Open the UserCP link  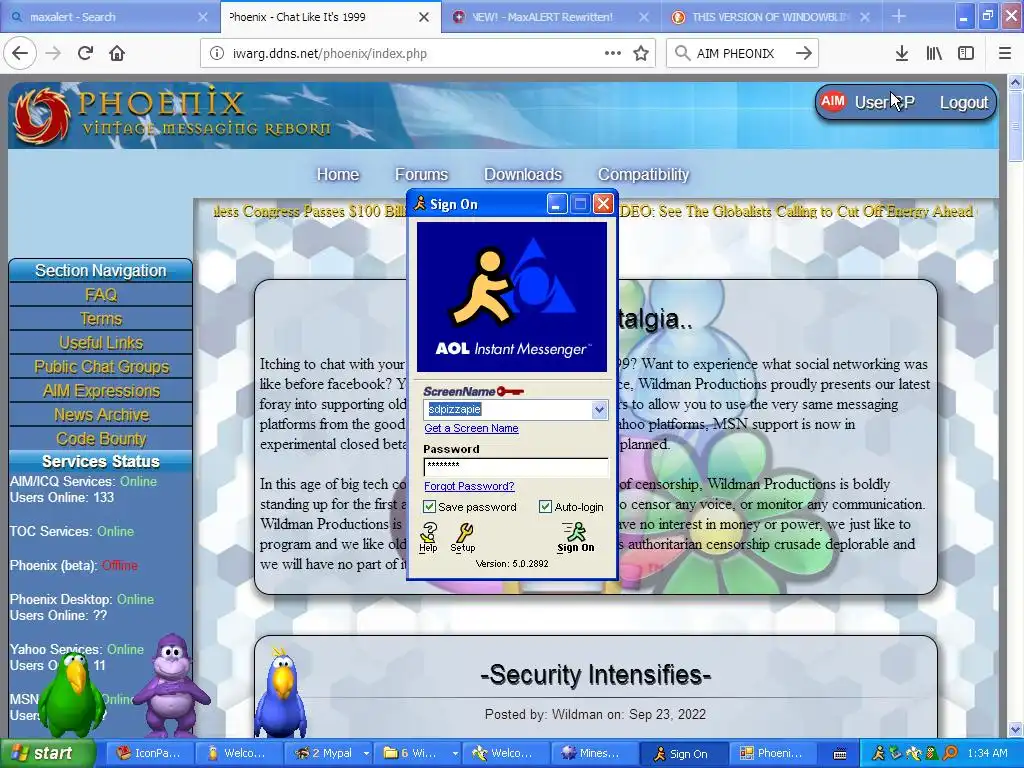885,103
